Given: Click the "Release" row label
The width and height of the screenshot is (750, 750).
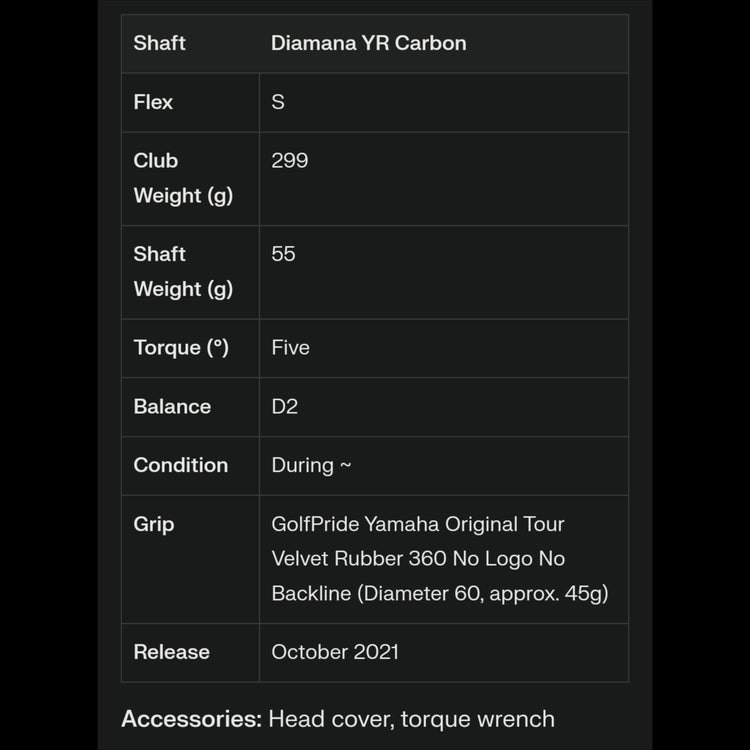Looking at the screenshot, I should point(171,652).
